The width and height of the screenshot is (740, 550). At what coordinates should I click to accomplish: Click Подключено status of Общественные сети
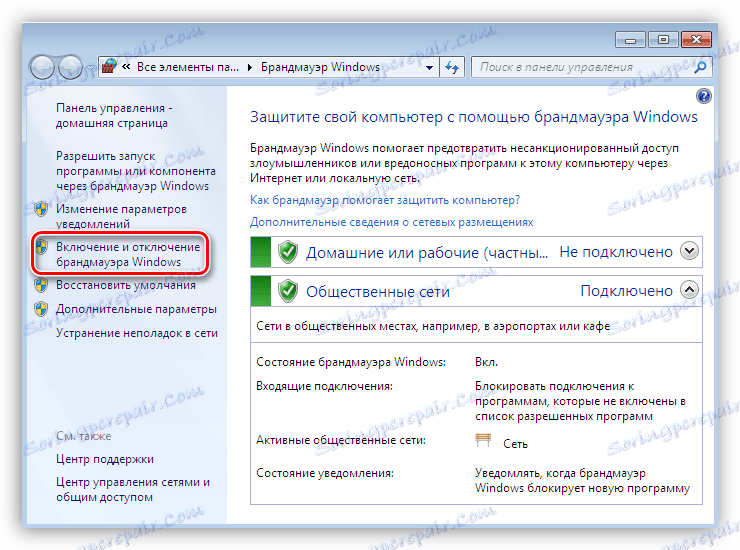coord(626,291)
